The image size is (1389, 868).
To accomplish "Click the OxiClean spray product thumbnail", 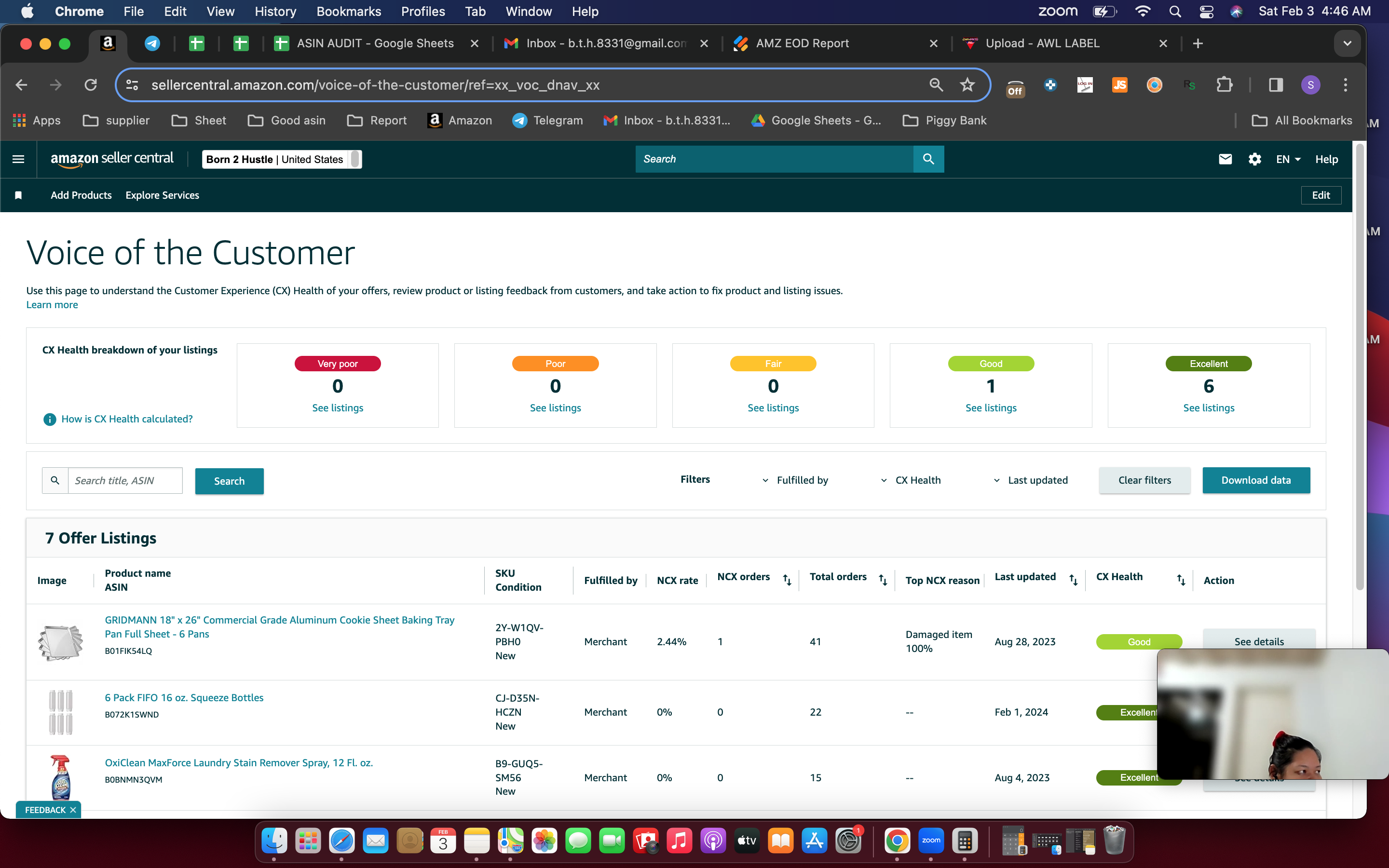I will 60,777.
